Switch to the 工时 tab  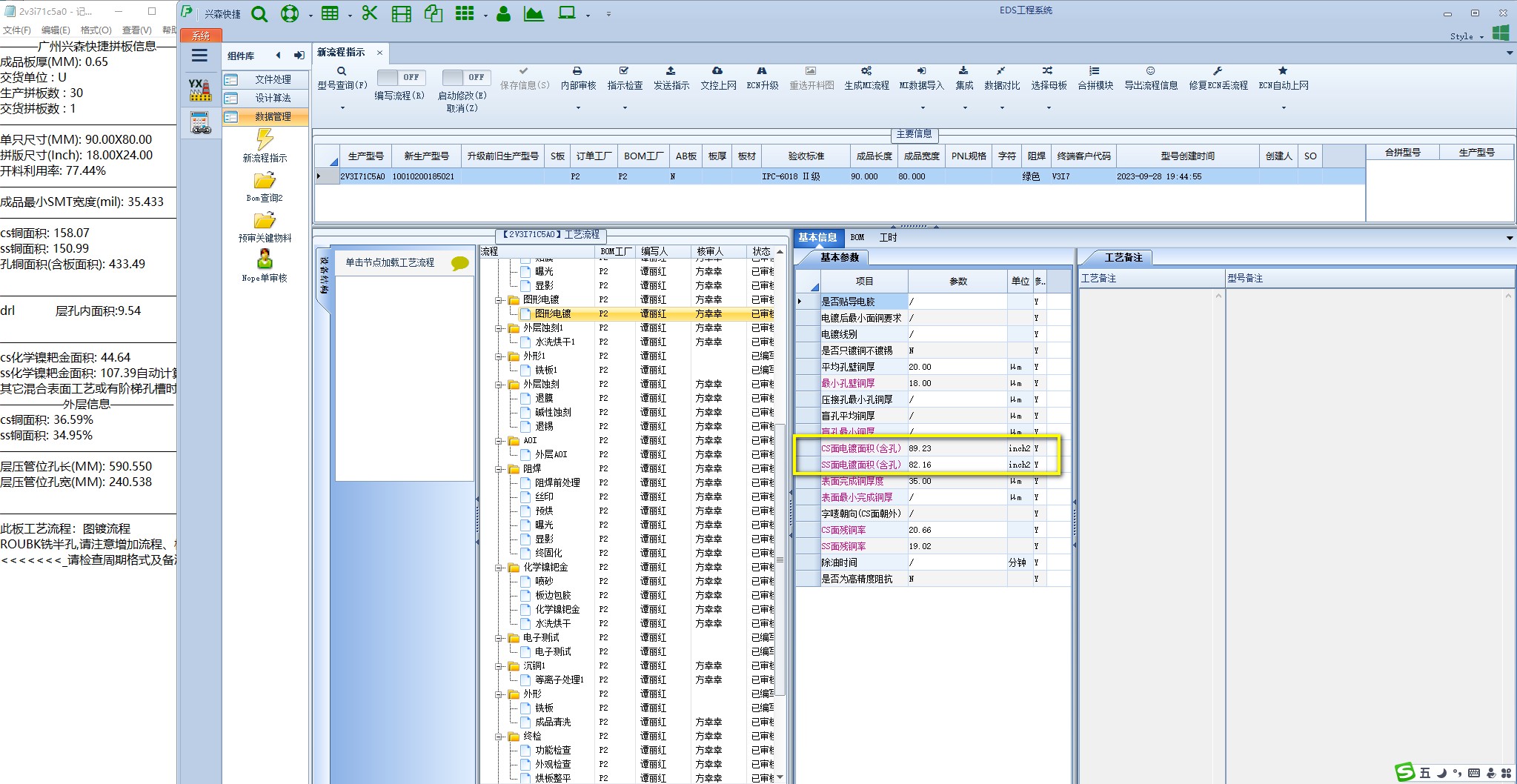[x=888, y=237]
